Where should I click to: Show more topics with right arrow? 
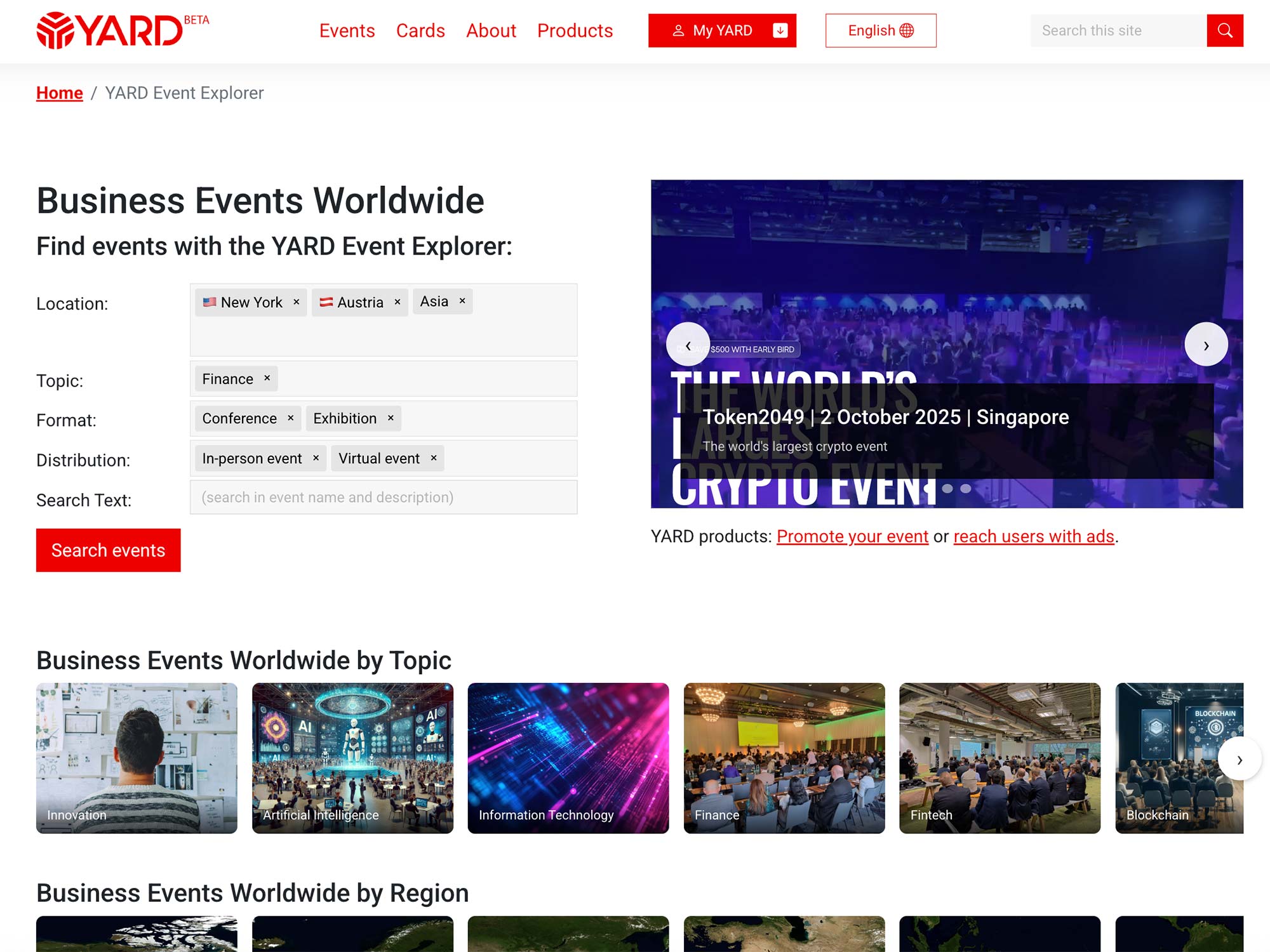pyautogui.click(x=1239, y=759)
